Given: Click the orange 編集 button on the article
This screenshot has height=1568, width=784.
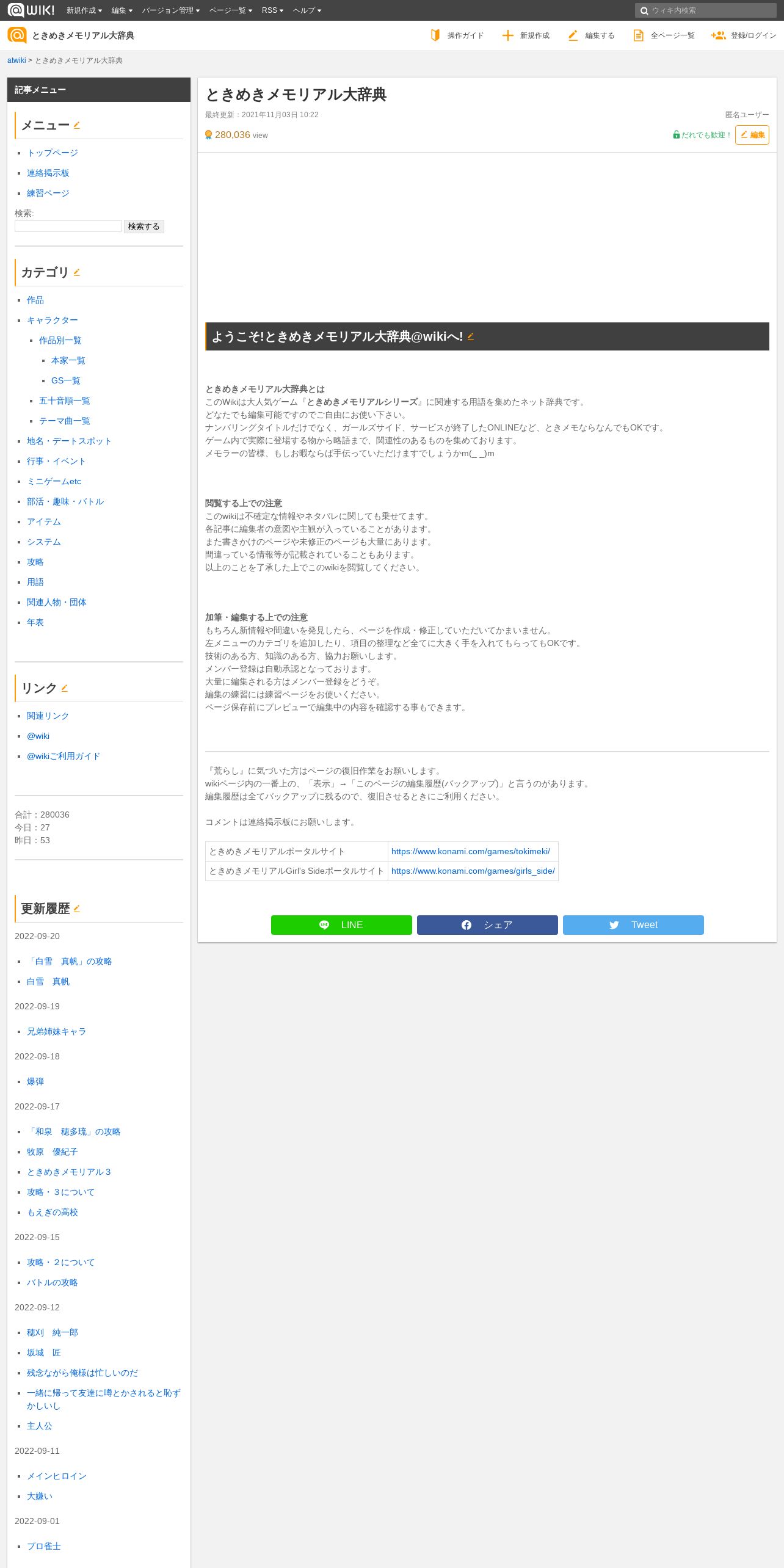Looking at the screenshot, I should tap(752, 135).
